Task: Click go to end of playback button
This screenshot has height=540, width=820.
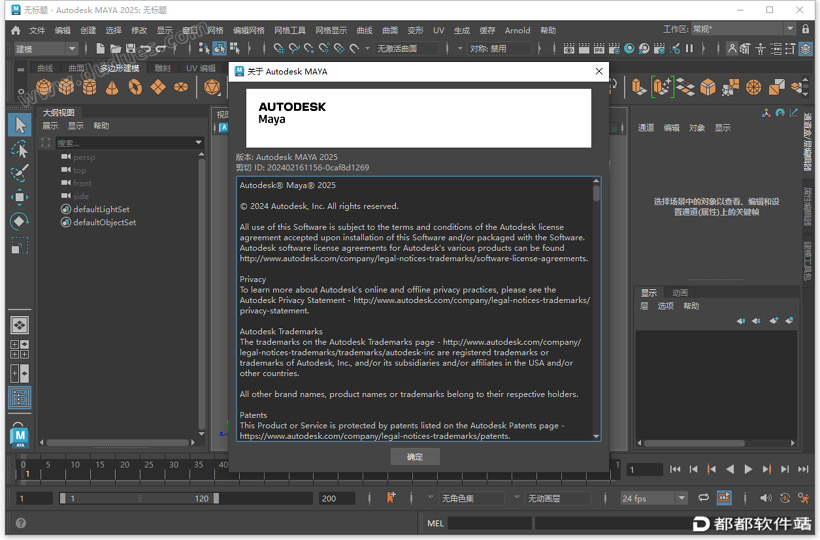Action: (803, 469)
